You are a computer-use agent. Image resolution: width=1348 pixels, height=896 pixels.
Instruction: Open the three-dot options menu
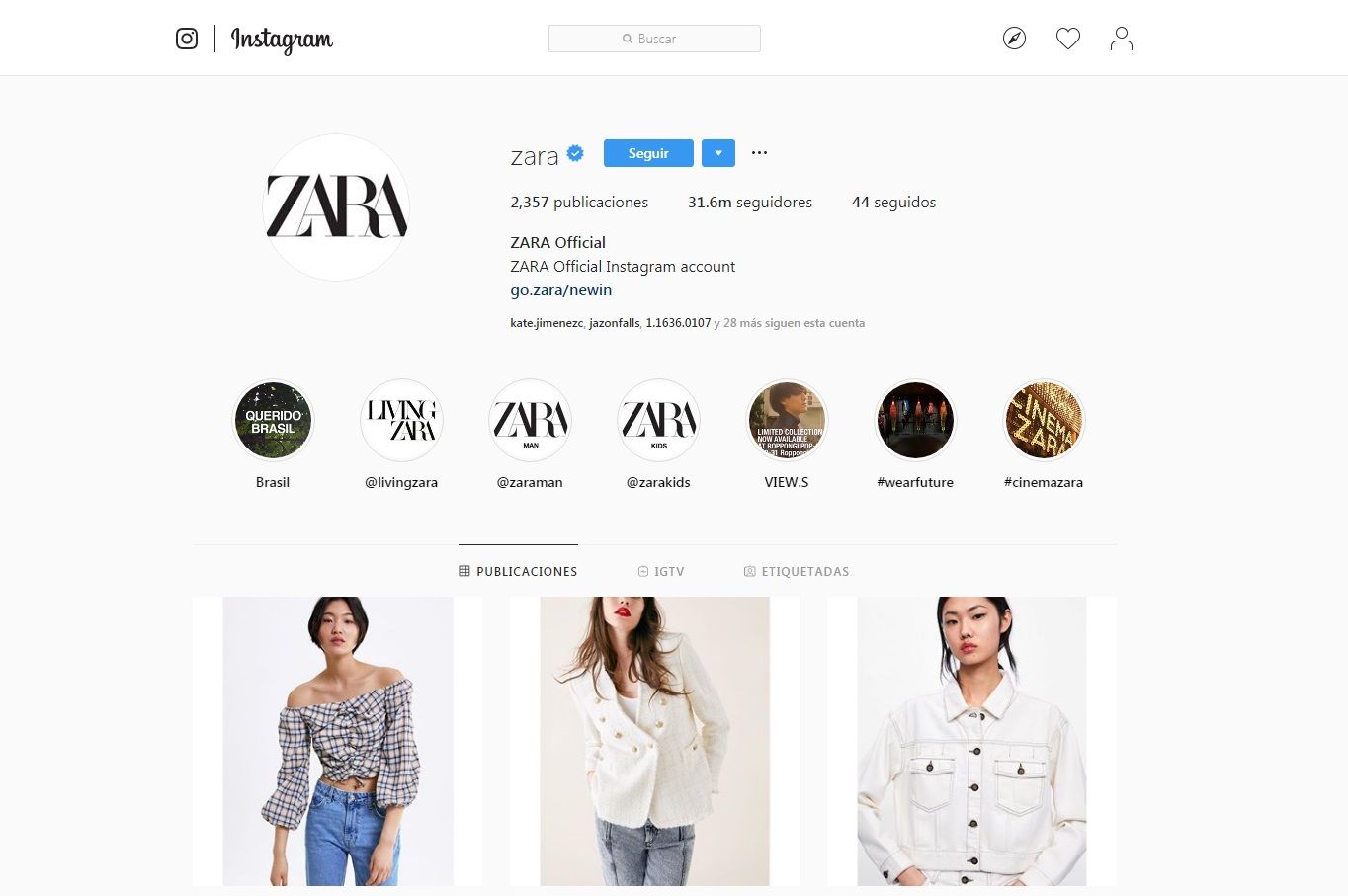pos(759,153)
